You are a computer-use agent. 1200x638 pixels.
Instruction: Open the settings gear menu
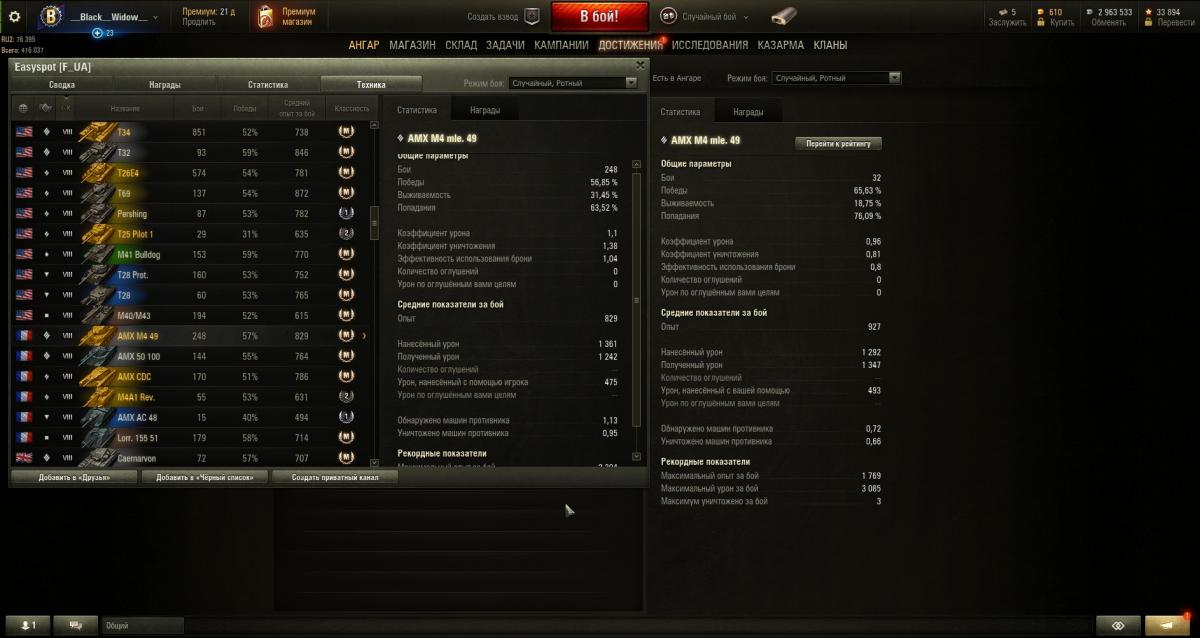point(14,16)
